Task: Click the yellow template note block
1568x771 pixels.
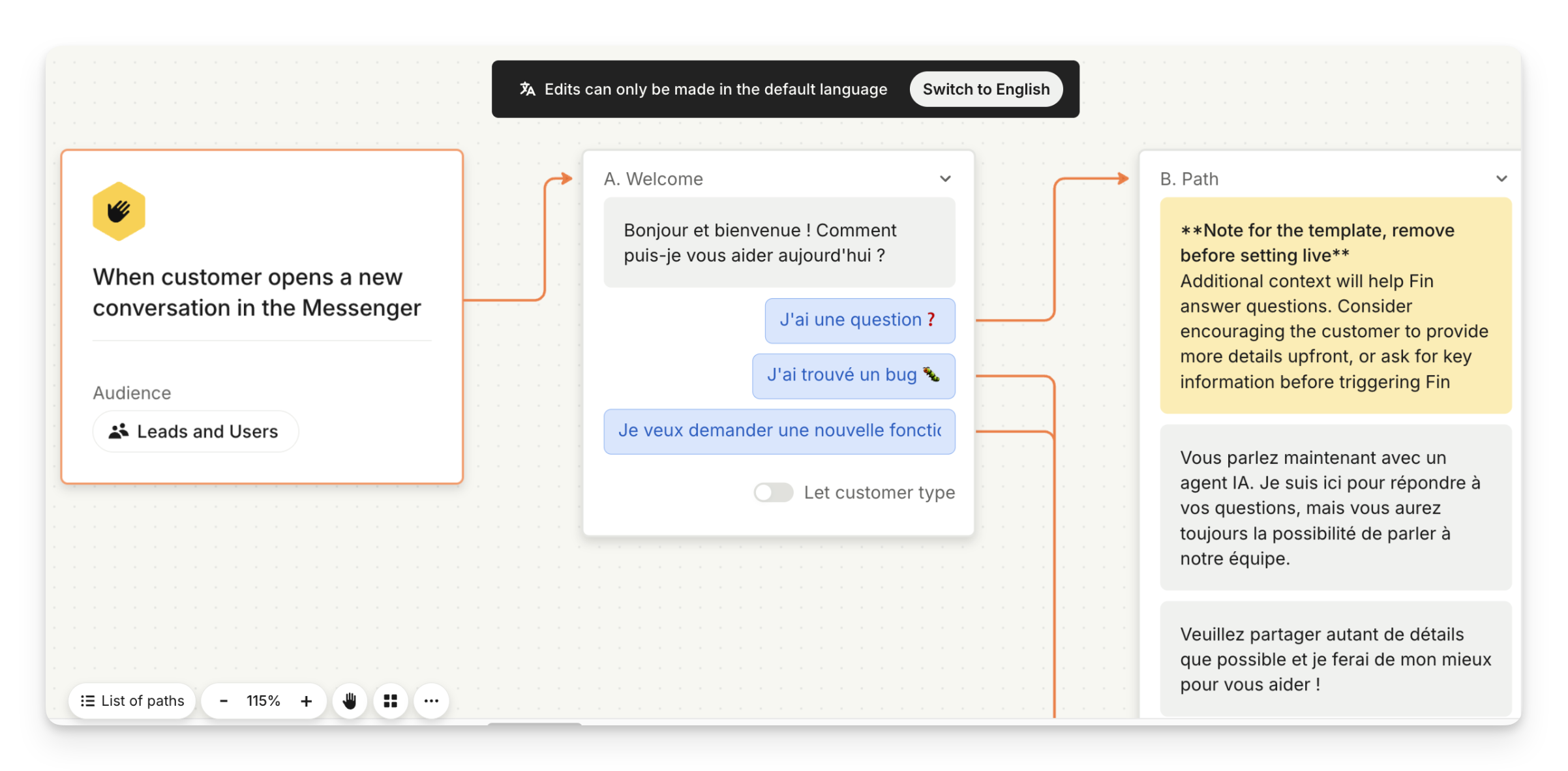Action: click(1334, 305)
